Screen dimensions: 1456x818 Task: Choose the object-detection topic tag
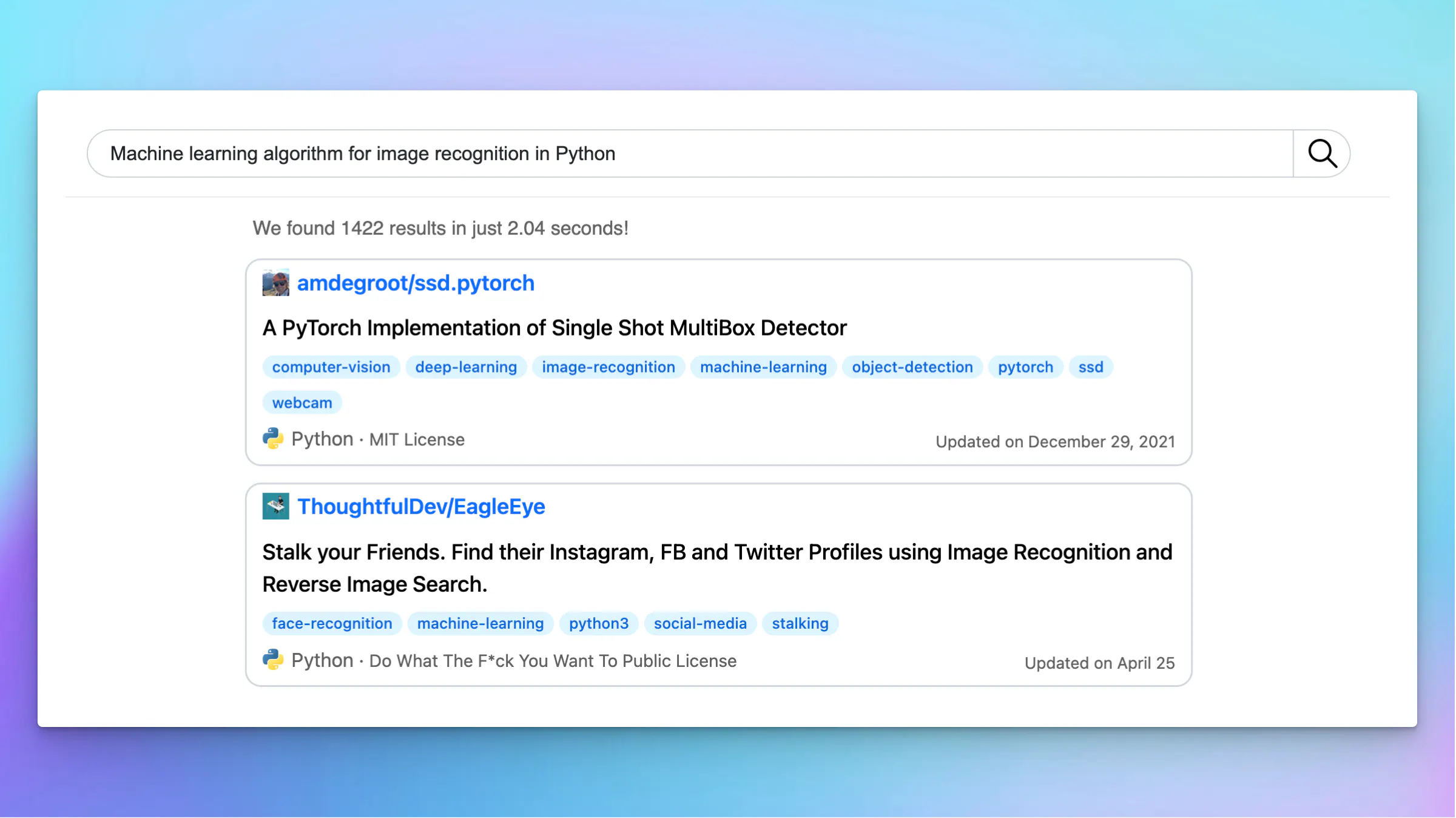pos(912,367)
